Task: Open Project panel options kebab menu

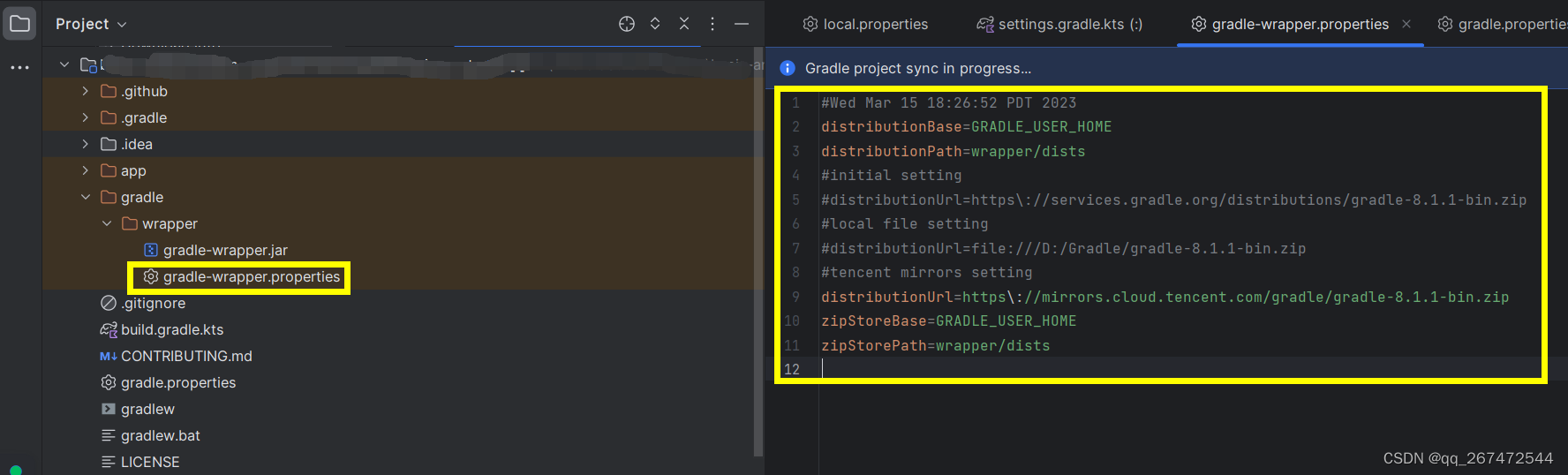Action: click(712, 24)
